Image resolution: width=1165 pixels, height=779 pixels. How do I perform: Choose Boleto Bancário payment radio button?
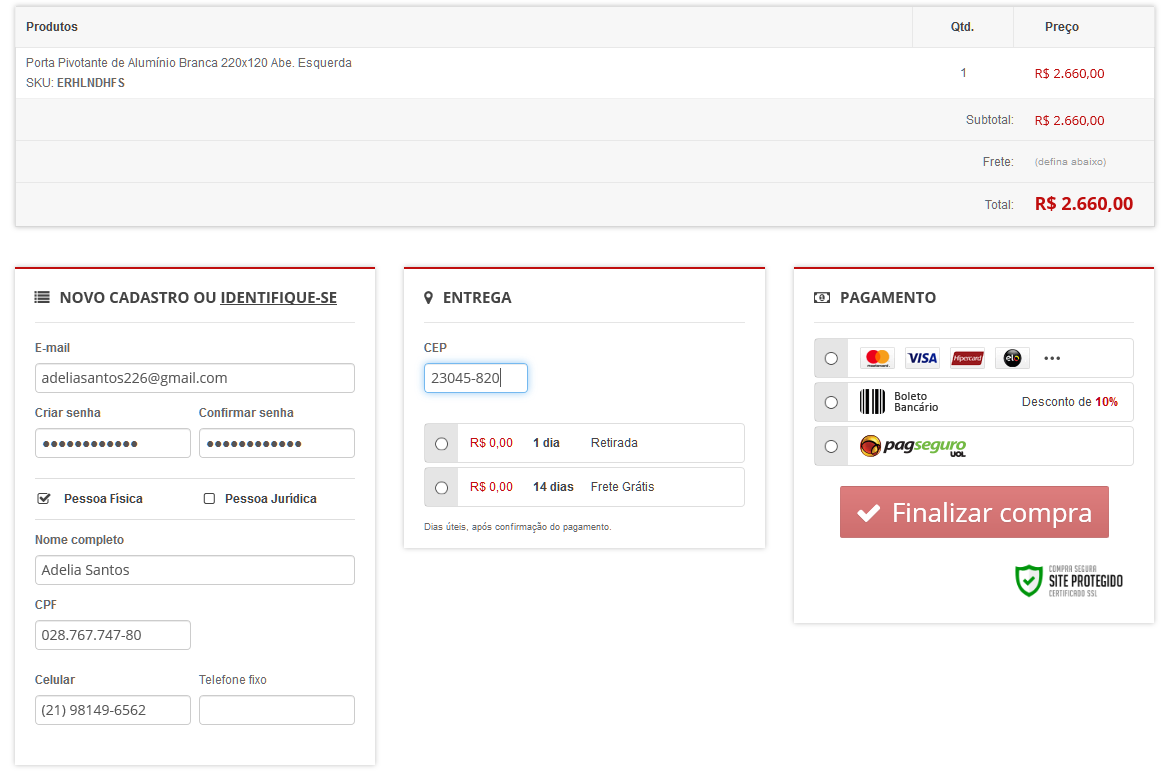pyautogui.click(x=831, y=402)
